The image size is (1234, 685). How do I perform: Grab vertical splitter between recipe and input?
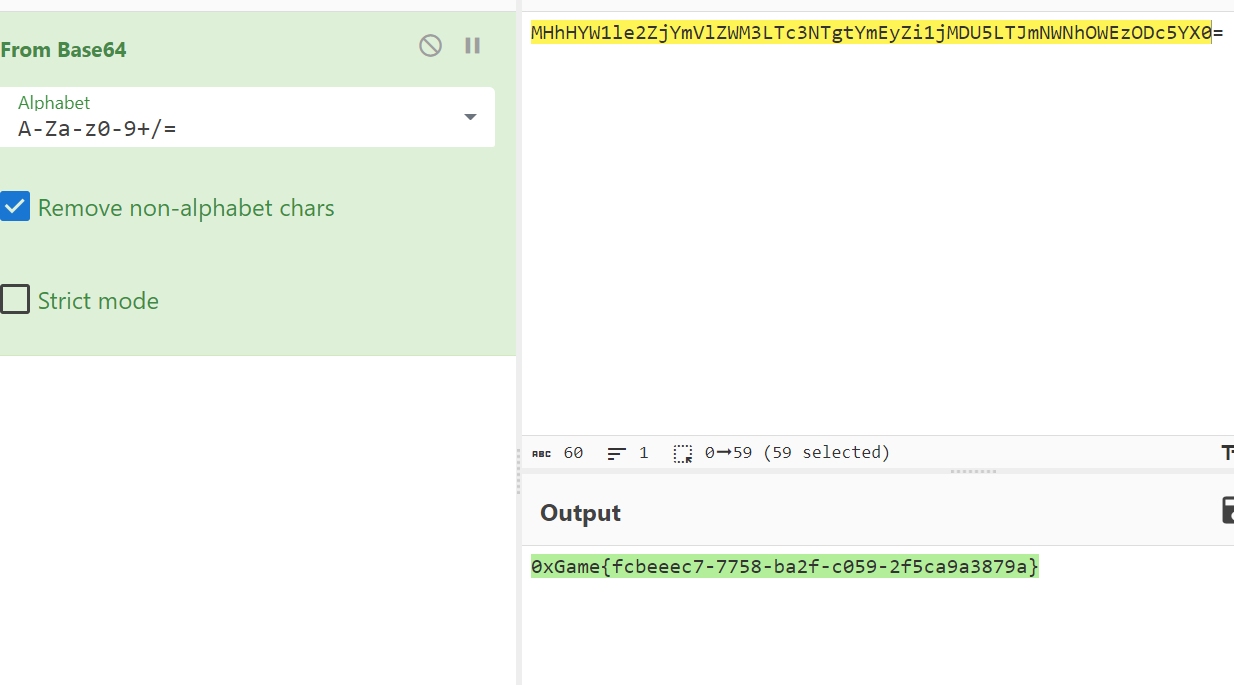(x=518, y=470)
